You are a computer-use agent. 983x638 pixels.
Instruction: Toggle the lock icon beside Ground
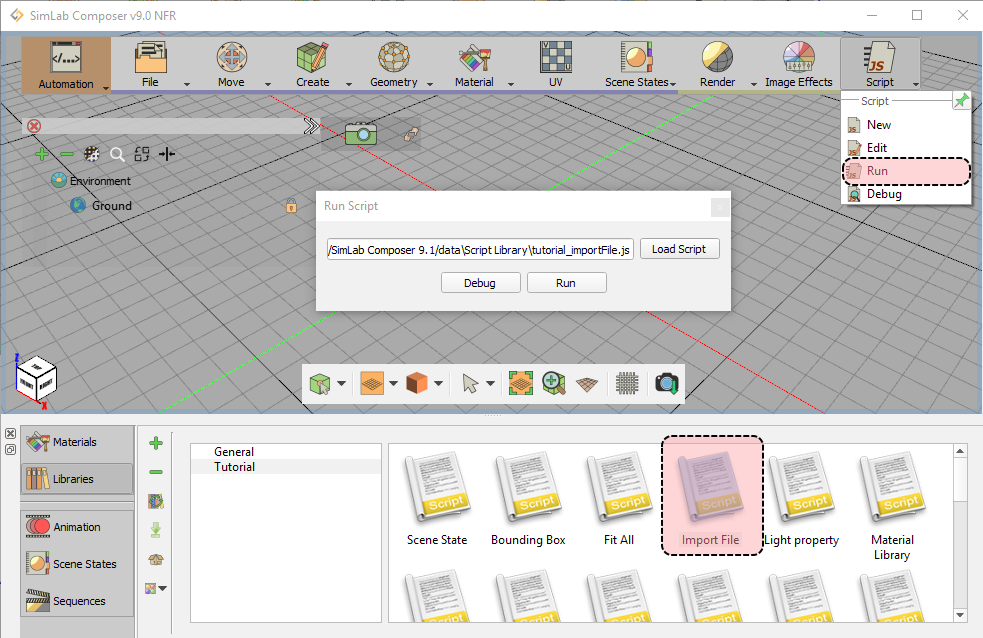[x=291, y=206]
